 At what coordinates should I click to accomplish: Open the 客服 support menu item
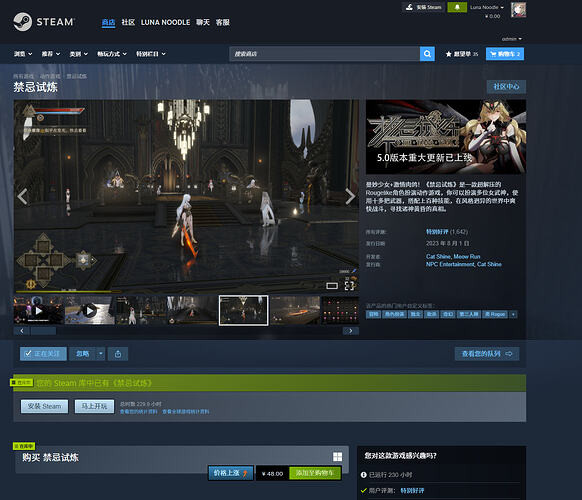pyautogui.click(x=222, y=22)
